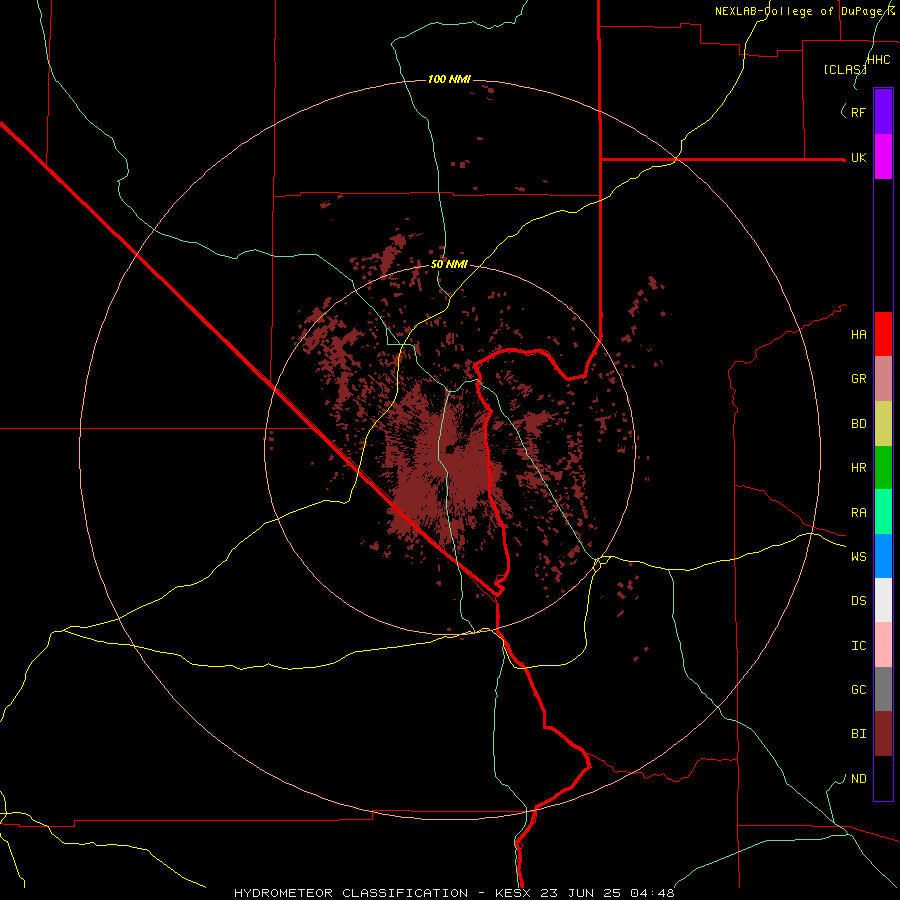Click the BI brown color swatch
The image size is (900, 900).
point(883,734)
